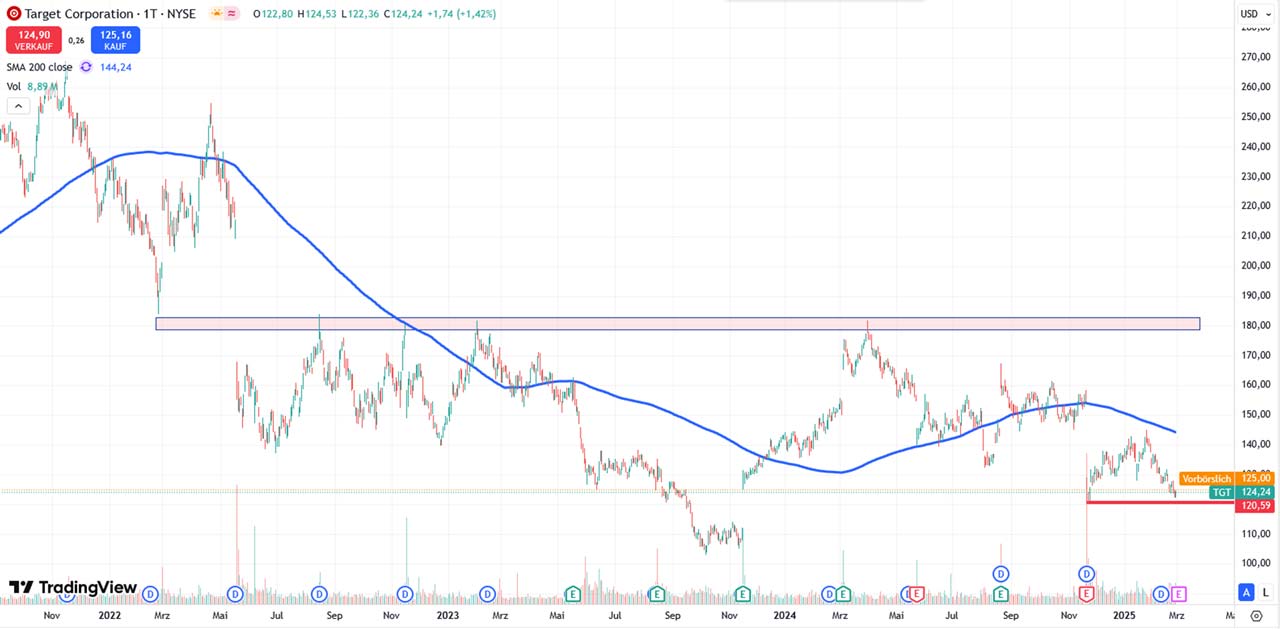This screenshot has width=1280, height=629.
Task: Open dividend marker at Mai 2022
Action: click(235, 594)
